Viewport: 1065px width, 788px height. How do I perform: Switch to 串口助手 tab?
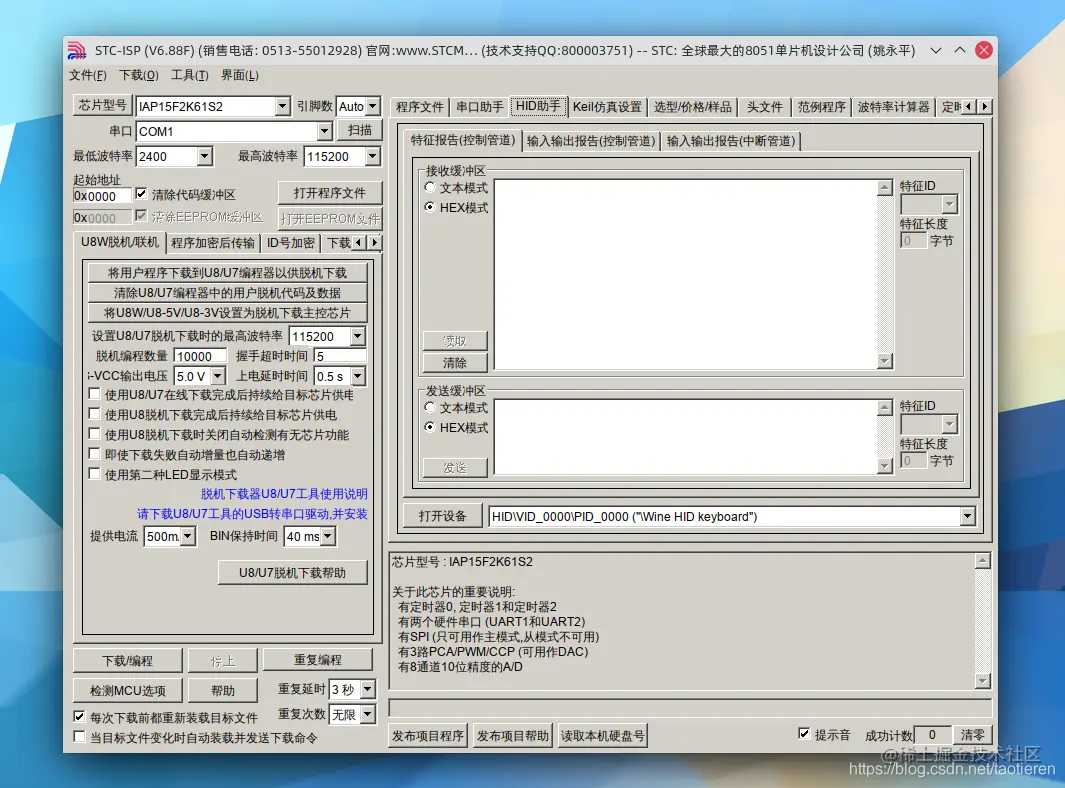click(480, 107)
